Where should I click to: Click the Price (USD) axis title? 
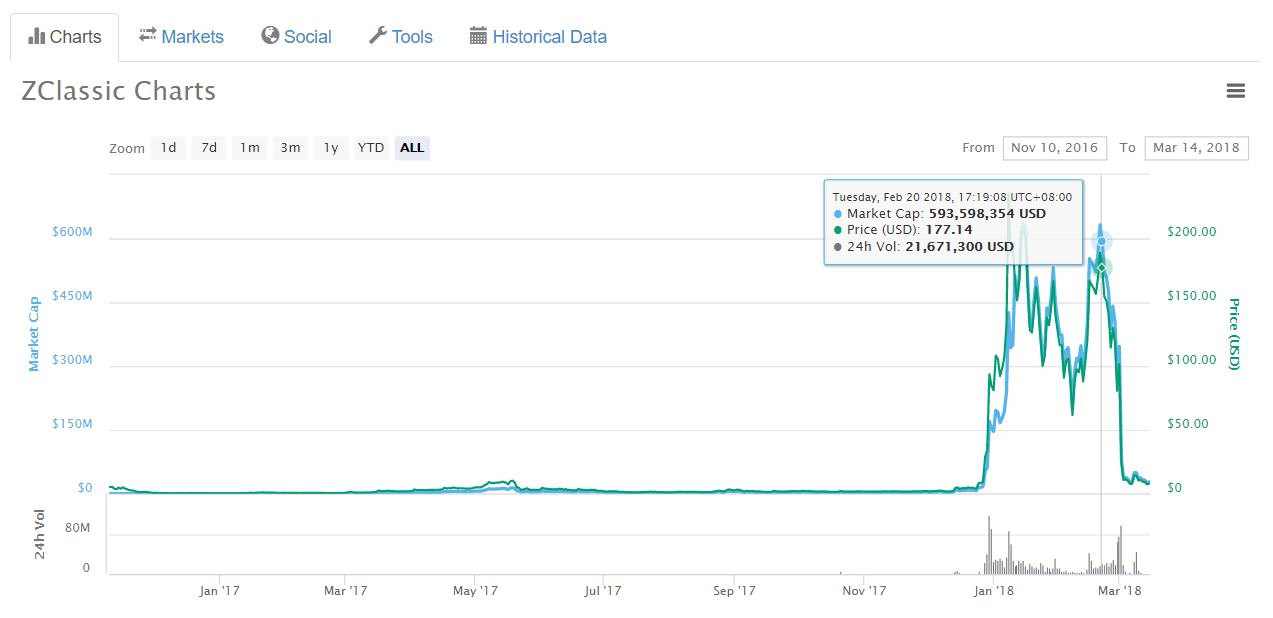pos(1234,334)
